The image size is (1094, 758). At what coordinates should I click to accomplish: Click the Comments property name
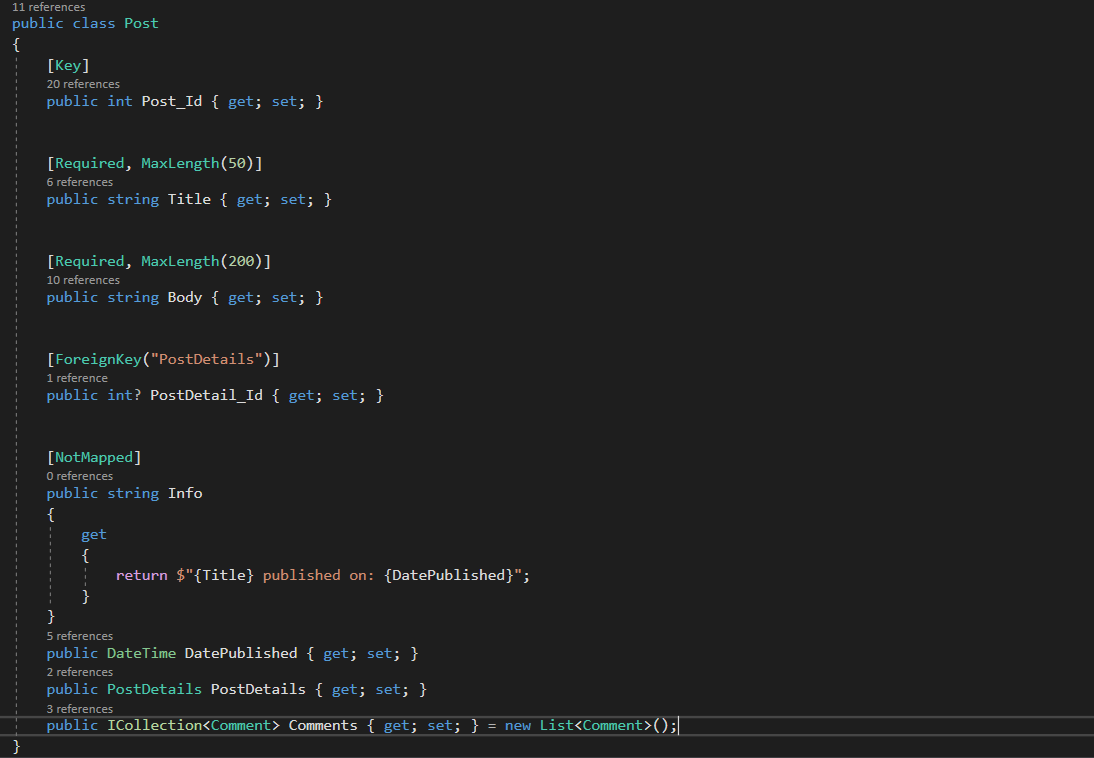323,725
